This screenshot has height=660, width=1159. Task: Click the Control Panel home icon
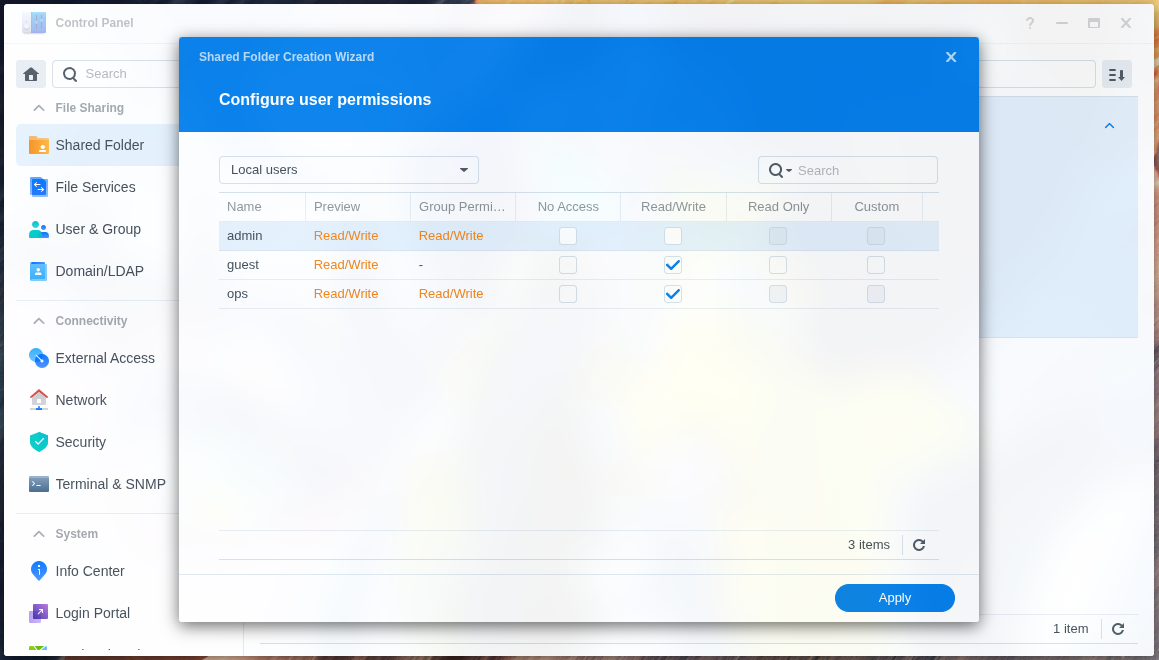tap(31, 74)
